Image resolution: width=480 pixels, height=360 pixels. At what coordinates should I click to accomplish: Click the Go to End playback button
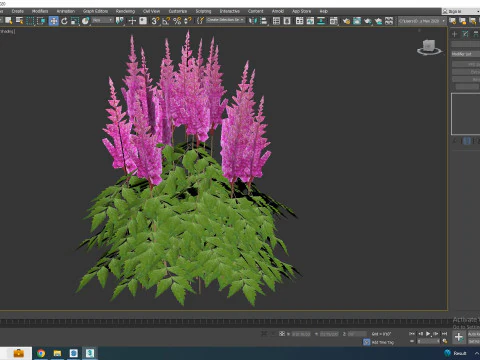click(444, 334)
